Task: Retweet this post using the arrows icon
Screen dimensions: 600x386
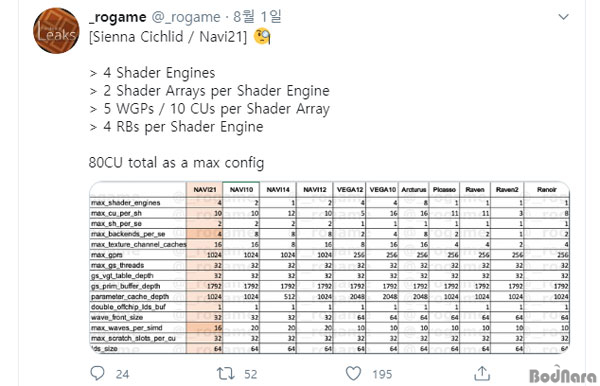Action: point(225,373)
